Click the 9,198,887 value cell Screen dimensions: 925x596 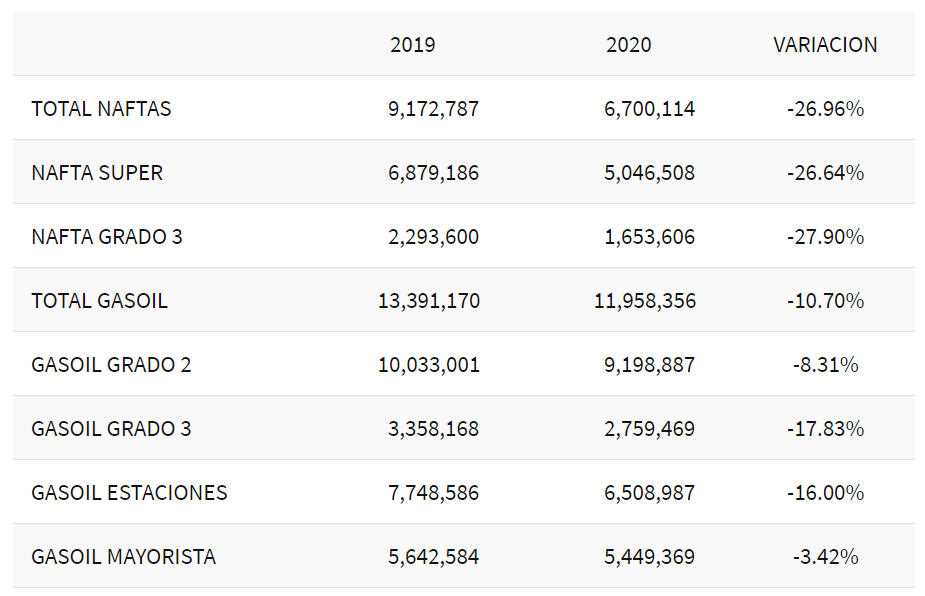coord(649,365)
